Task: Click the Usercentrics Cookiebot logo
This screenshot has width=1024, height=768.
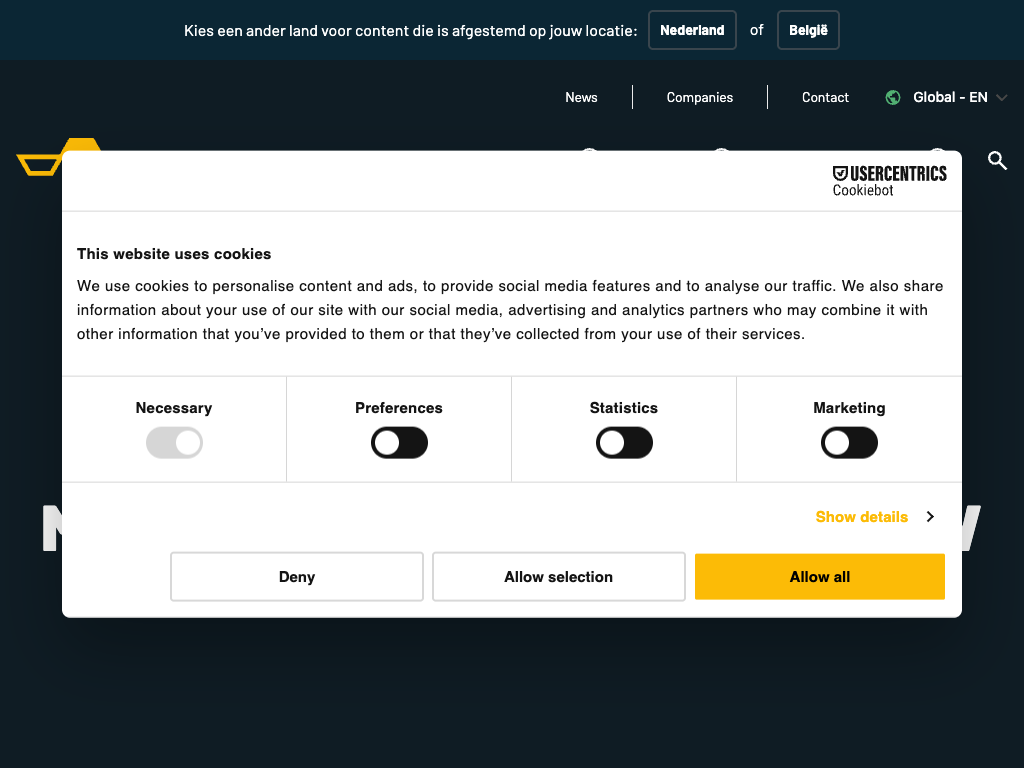Action: pos(889,180)
